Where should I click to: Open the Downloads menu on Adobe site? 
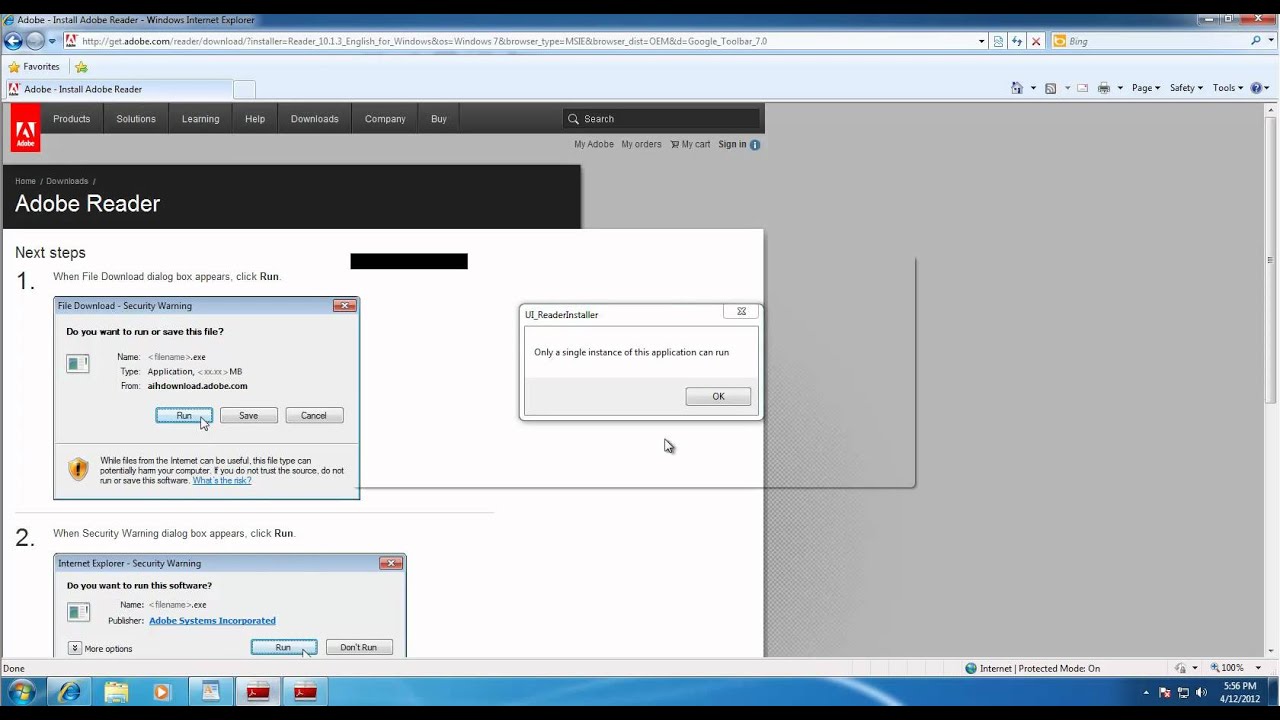315,119
